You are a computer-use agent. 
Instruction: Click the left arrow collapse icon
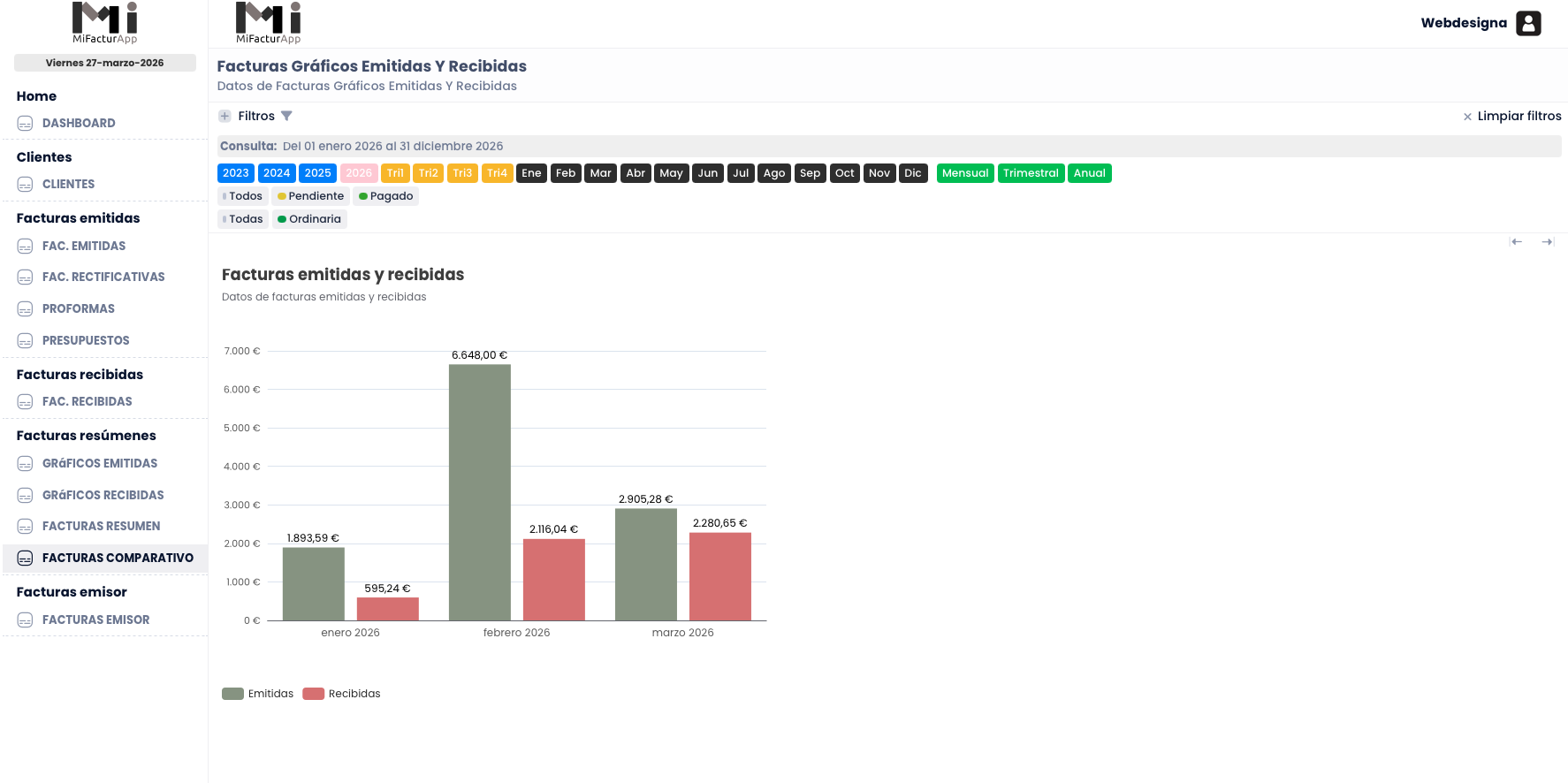pos(1516,241)
